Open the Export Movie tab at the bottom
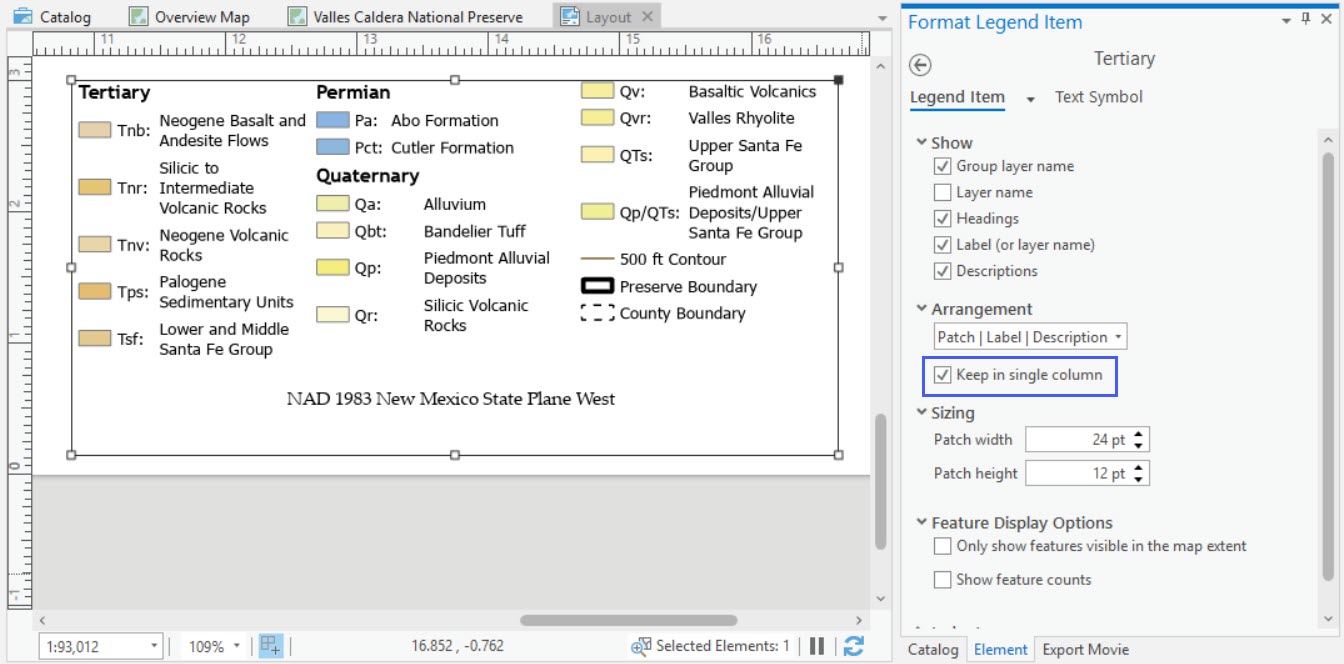The image size is (1344, 664). point(1085,650)
